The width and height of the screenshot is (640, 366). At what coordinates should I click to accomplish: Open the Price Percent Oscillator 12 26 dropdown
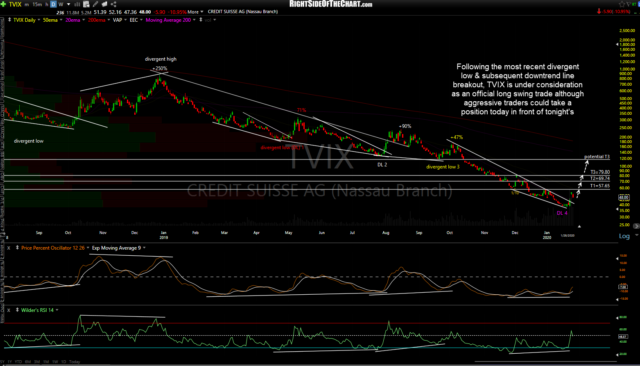click(x=88, y=248)
